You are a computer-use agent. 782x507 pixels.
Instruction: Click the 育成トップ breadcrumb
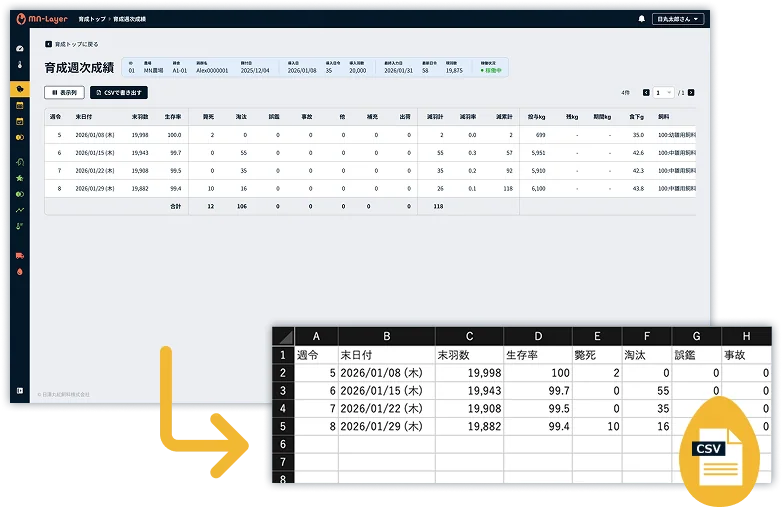point(91,19)
